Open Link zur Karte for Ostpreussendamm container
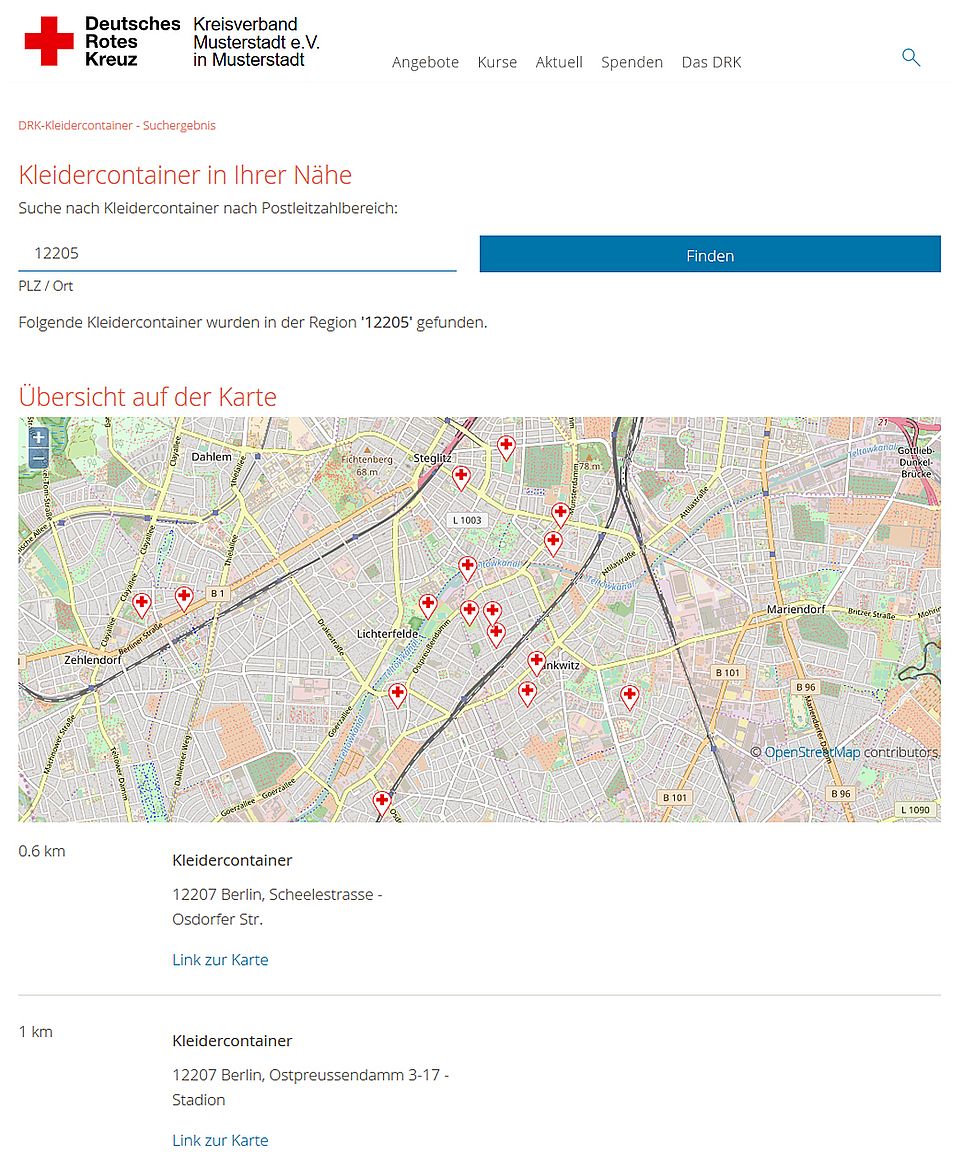Screen dimensions: 960x1172 (220, 1140)
